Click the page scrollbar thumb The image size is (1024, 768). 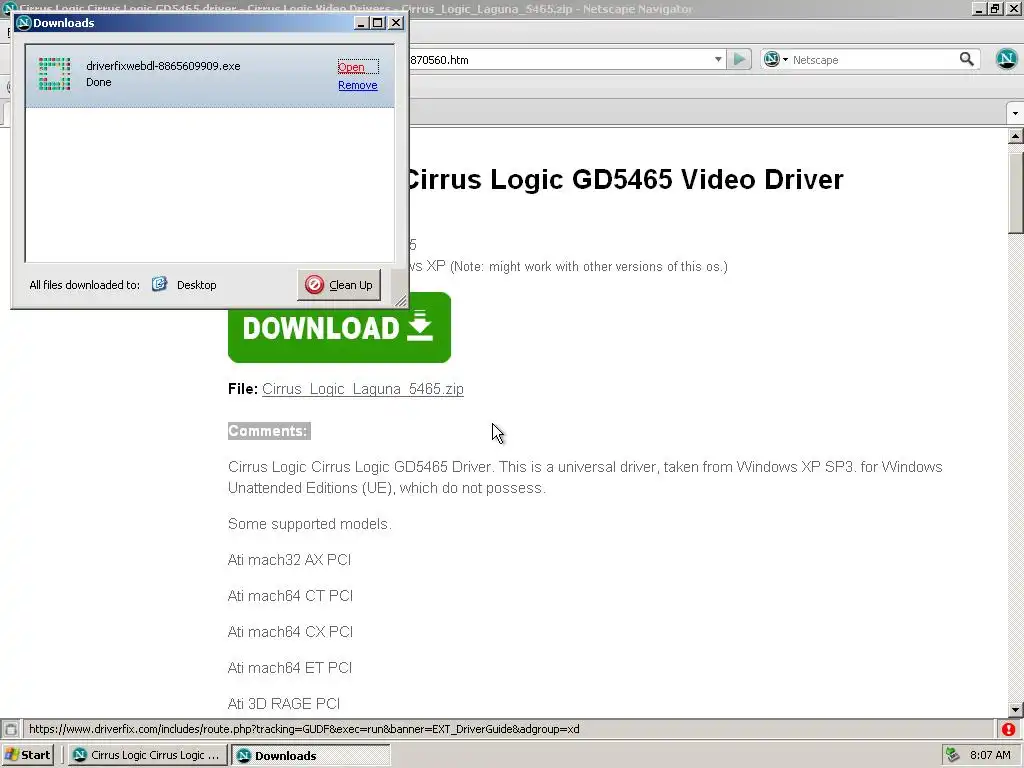pyautogui.click(x=1016, y=193)
